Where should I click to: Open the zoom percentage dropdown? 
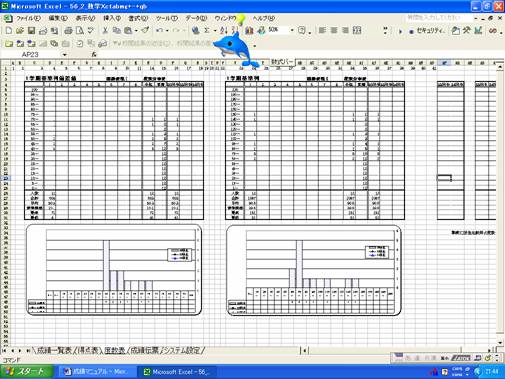click(292, 30)
